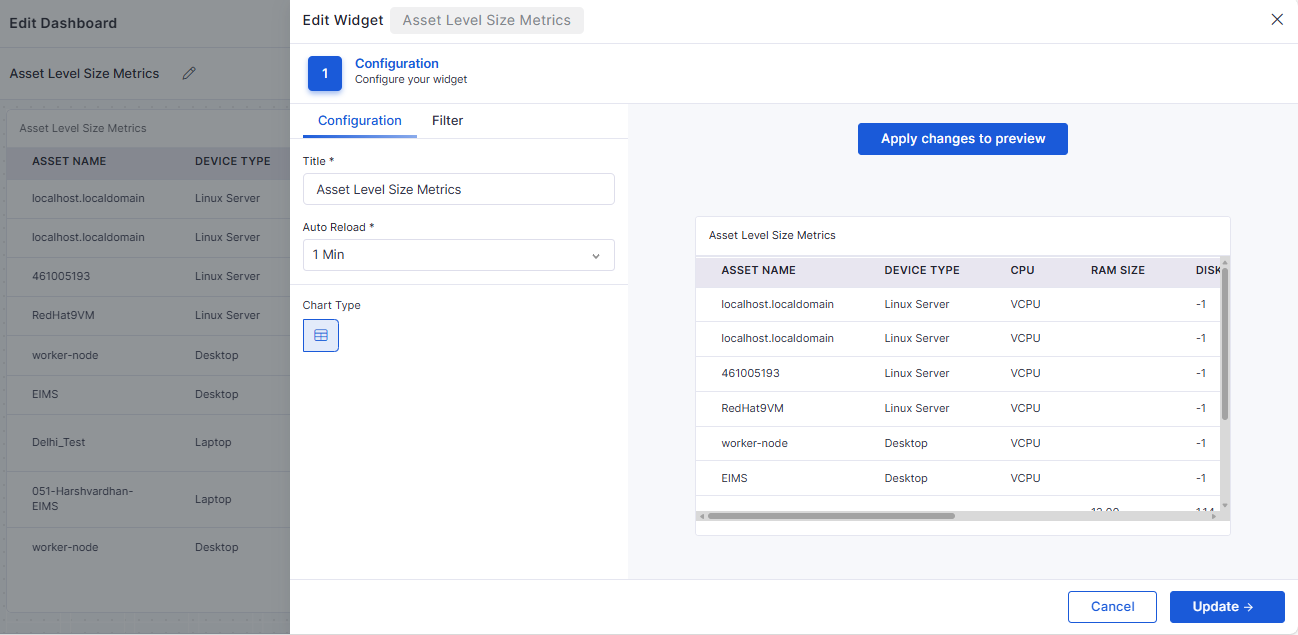Select the table chart type icon
Screen dimensions: 1298x635
[321, 336]
